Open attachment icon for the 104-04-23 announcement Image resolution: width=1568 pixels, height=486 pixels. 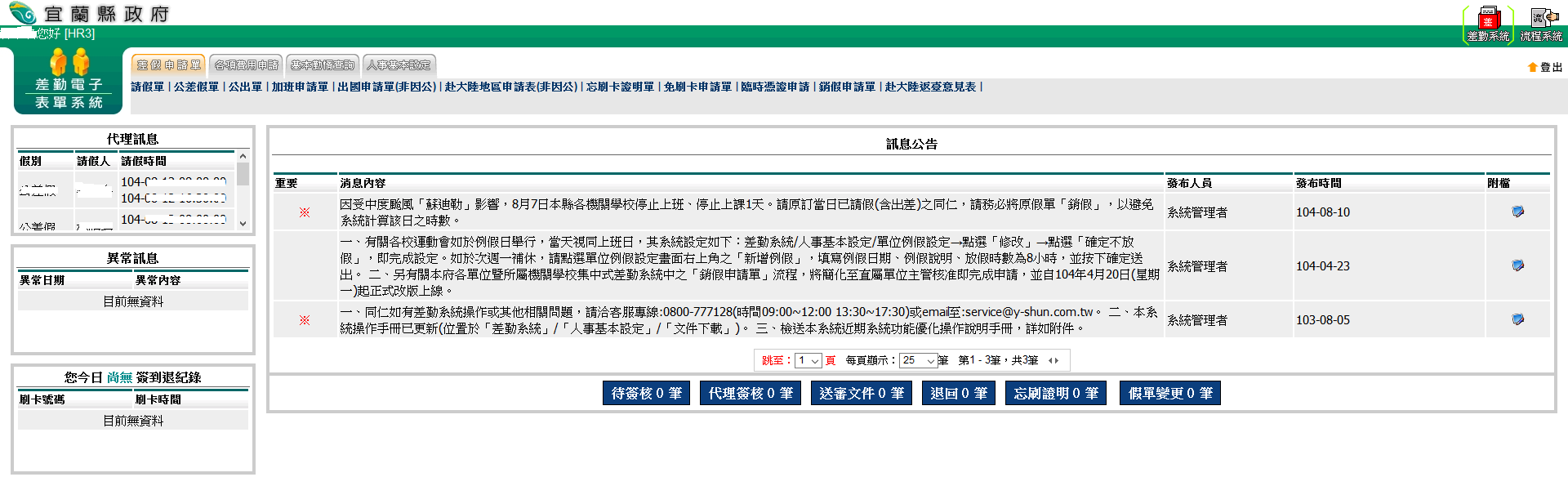(x=1517, y=266)
